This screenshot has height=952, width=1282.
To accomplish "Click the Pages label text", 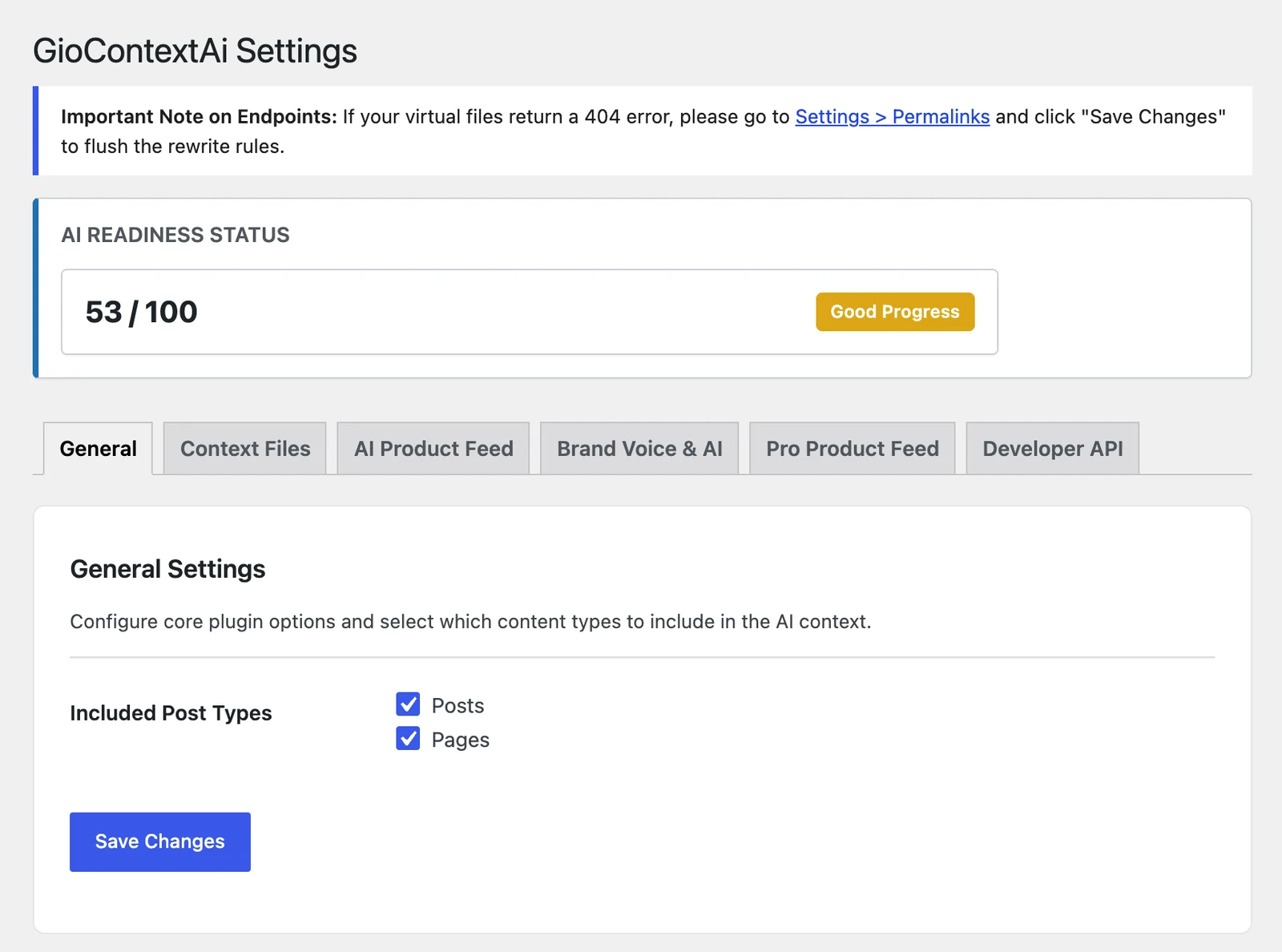I will (x=461, y=740).
